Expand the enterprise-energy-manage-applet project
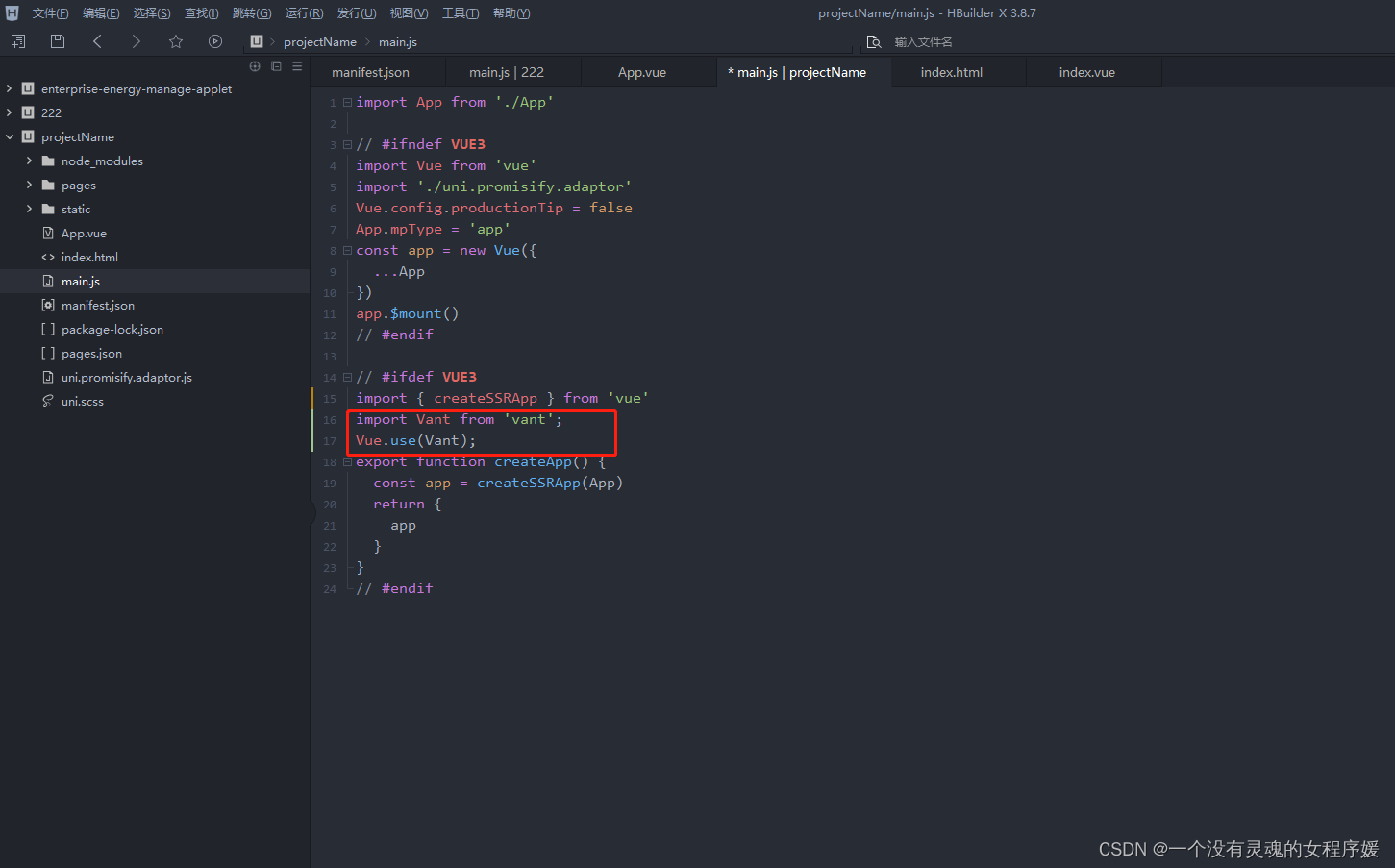Screen dimensions: 1395x868 tap(10, 88)
